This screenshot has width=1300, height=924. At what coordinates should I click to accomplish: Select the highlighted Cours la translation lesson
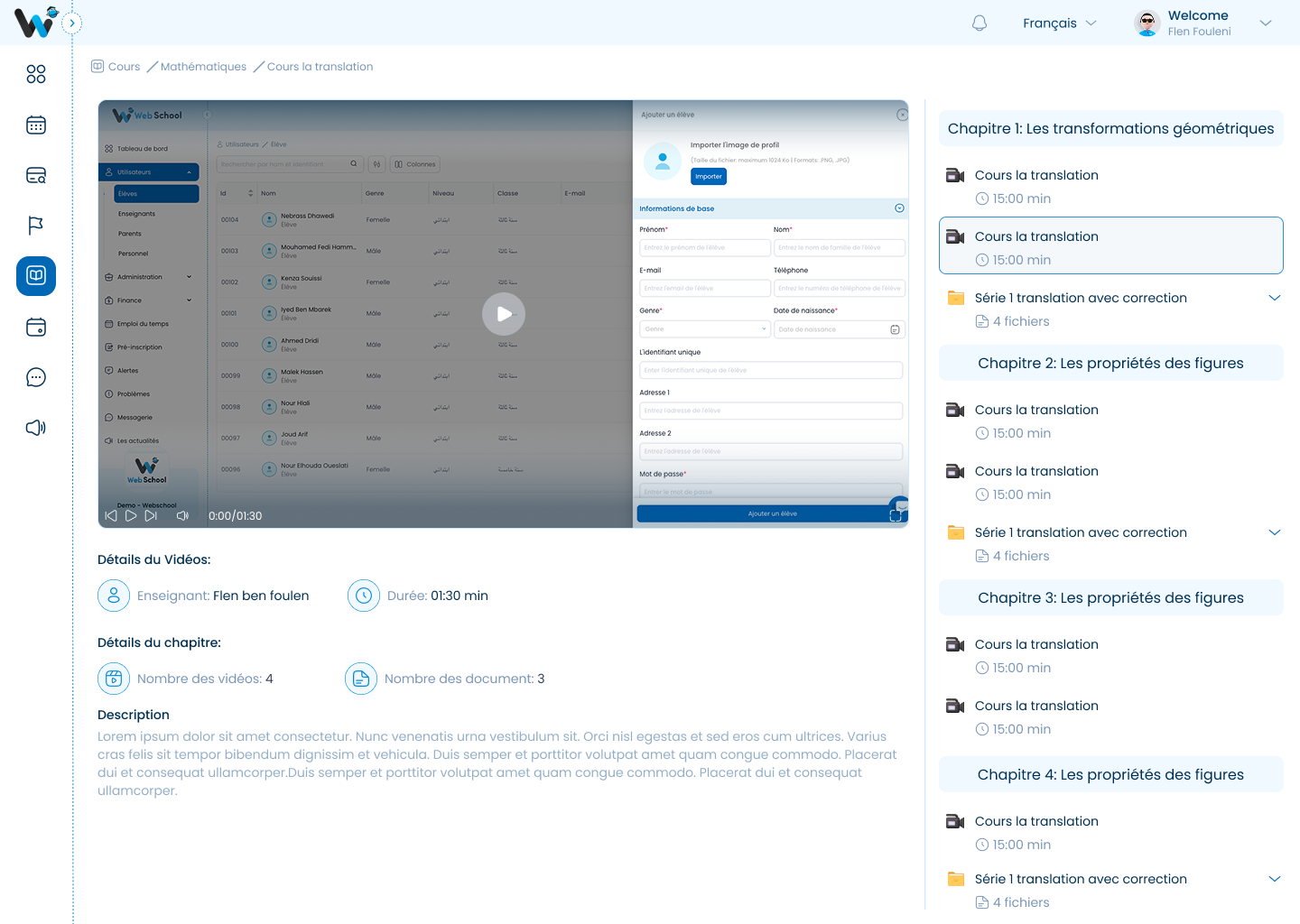tap(1111, 245)
